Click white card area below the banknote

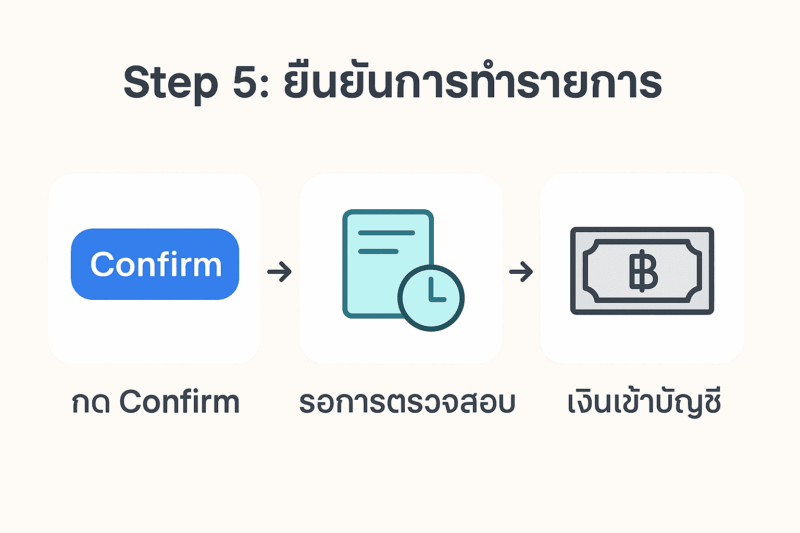click(641, 338)
